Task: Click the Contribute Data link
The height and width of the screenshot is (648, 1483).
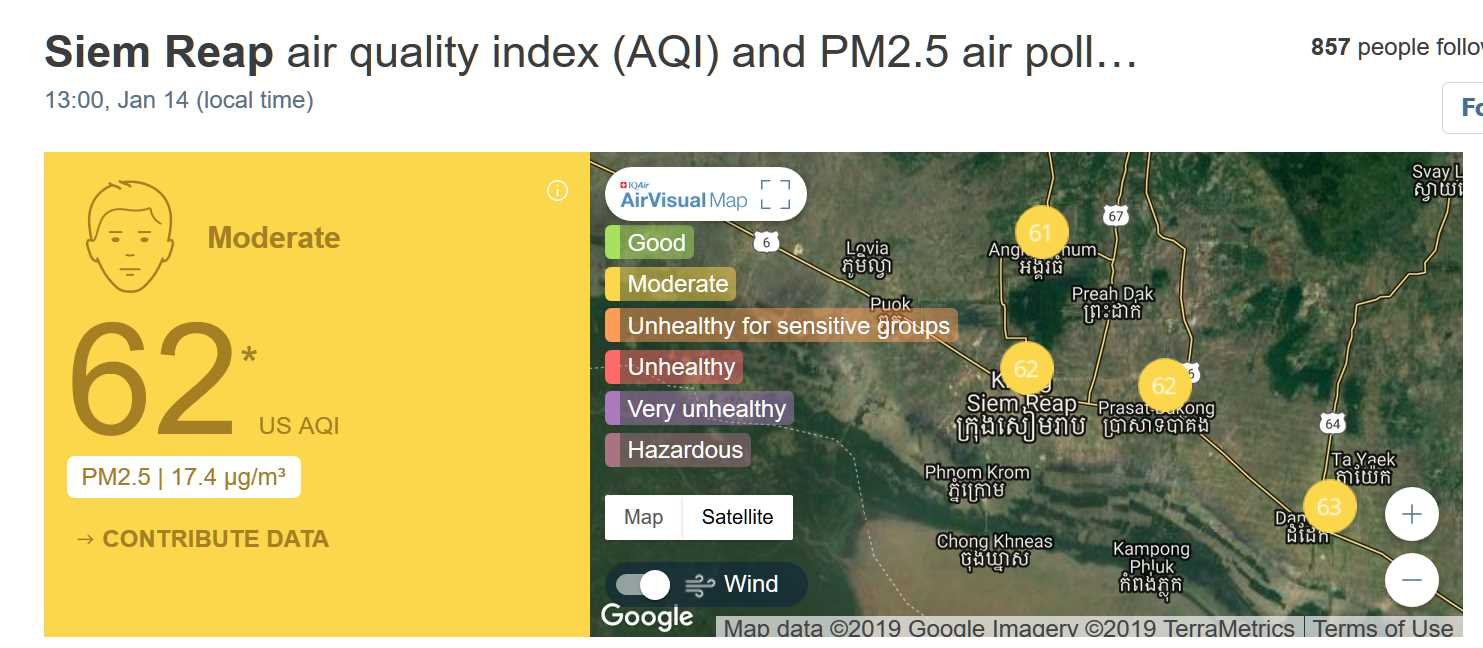Action: [x=202, y=539]
